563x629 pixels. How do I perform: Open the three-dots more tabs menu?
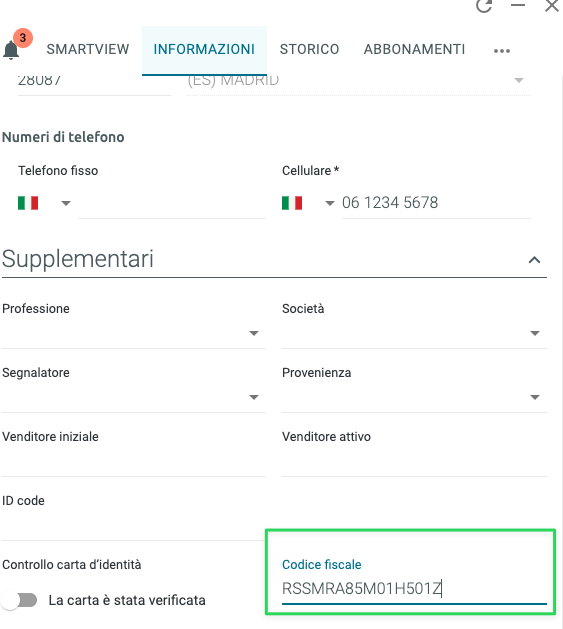pos(502,51)
